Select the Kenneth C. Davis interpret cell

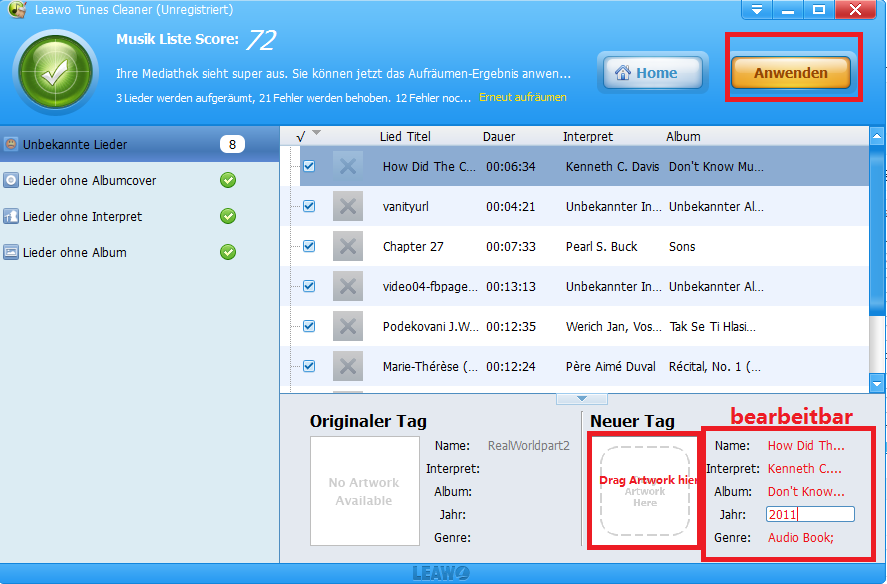(612, 166)
